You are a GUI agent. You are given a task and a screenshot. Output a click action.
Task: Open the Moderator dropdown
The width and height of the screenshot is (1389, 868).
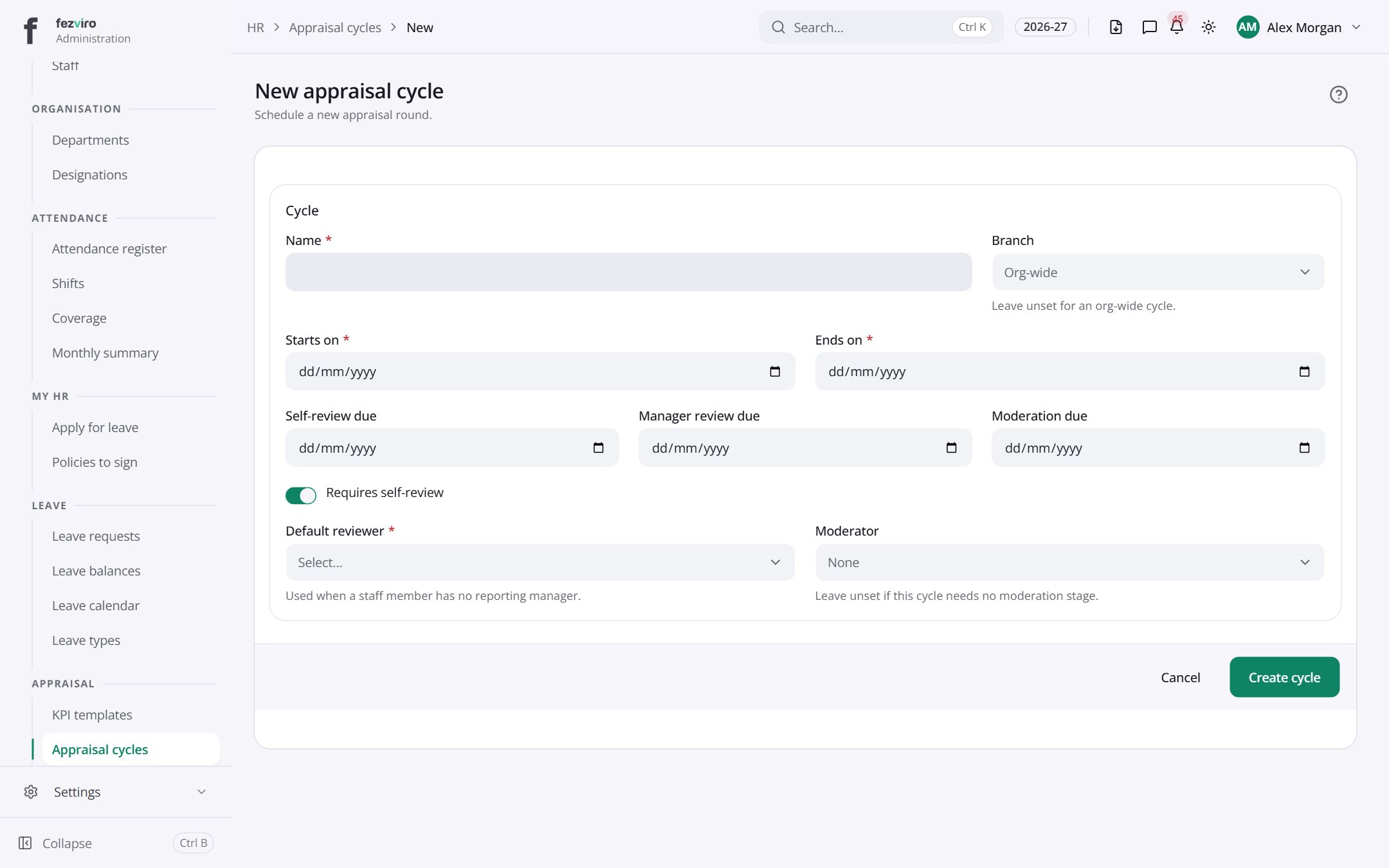[1069, 563]
